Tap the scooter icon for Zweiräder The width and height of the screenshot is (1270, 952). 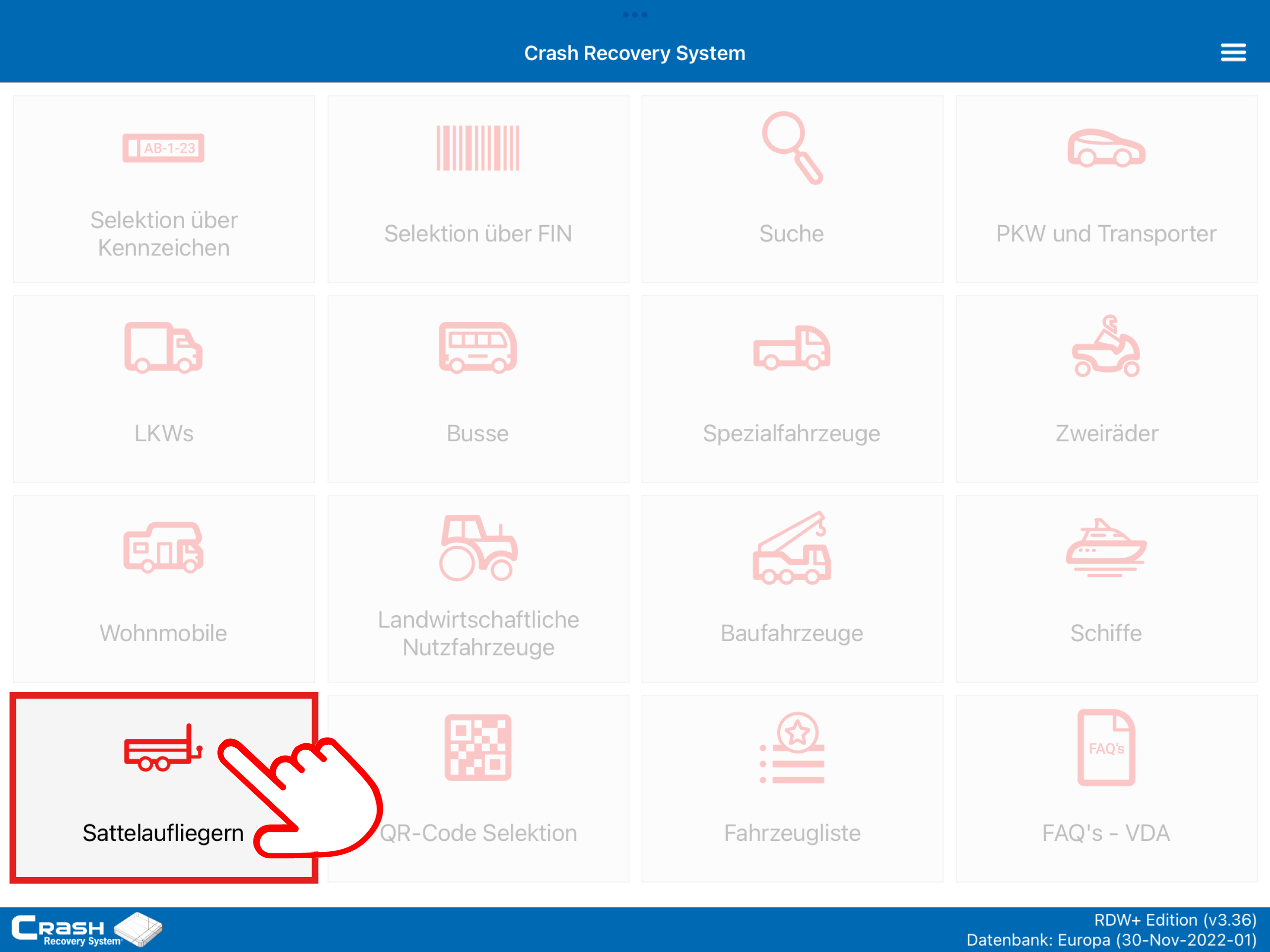pos(1106,346)
